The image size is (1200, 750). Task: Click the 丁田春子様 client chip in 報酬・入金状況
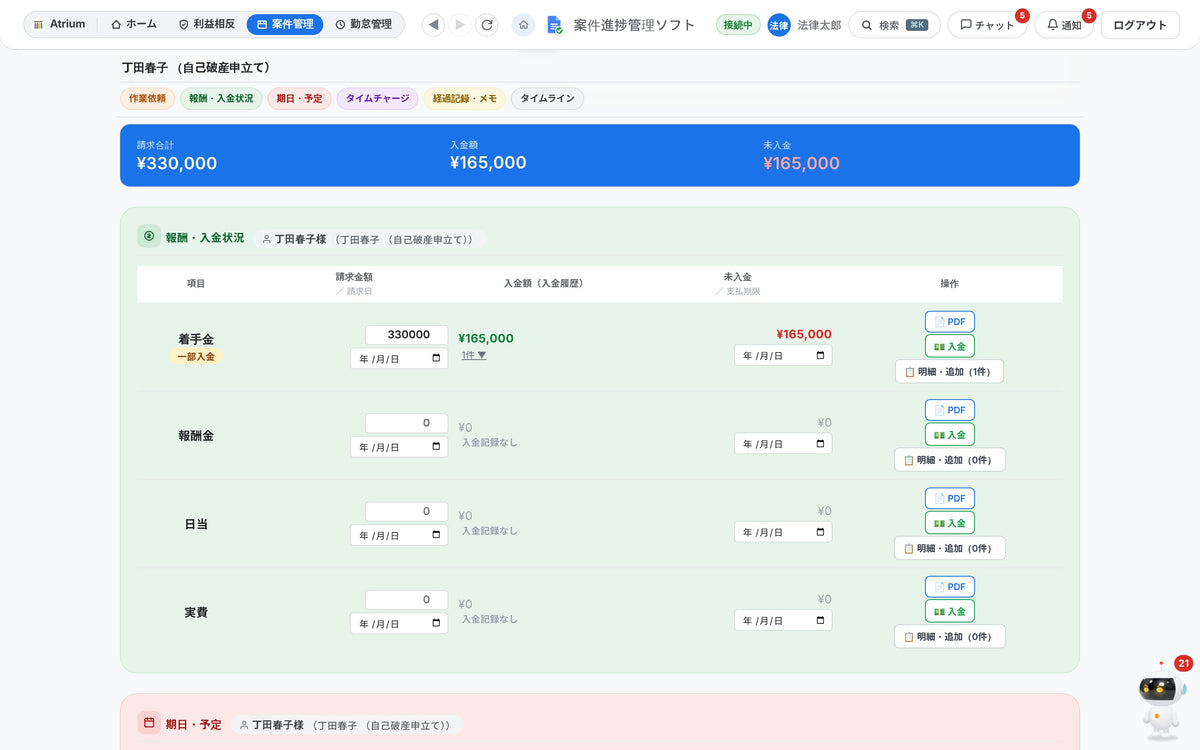pos(369,239)
